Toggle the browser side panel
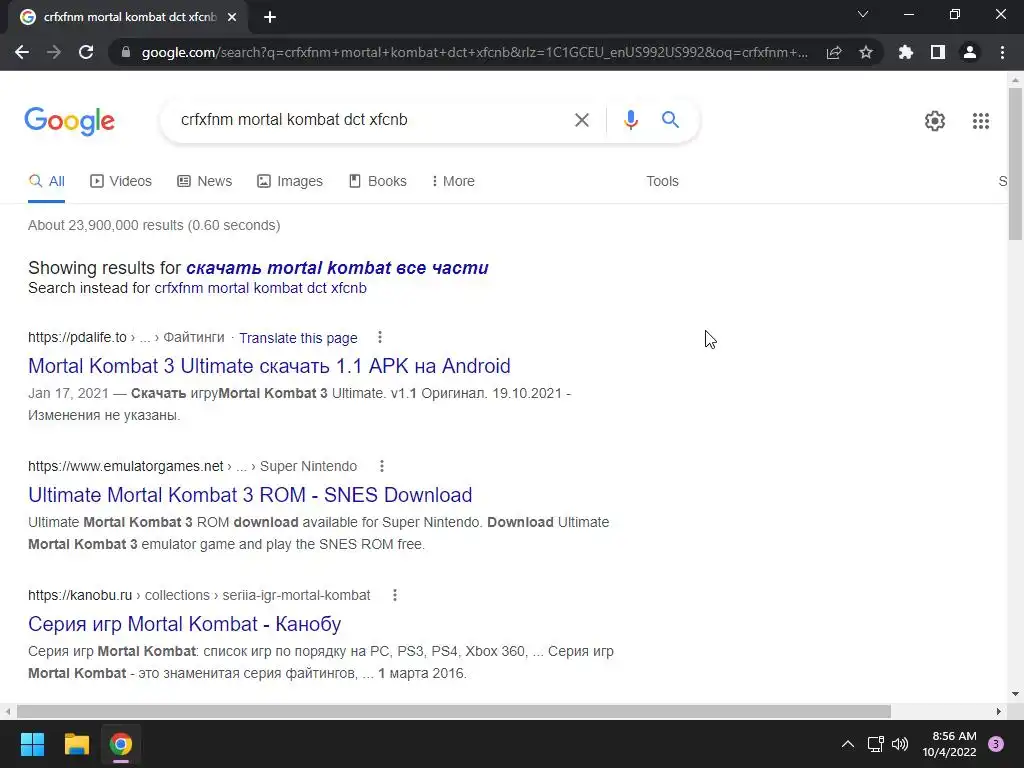Viewport: 1024px width, 768px height. click(x=938, y=52)
